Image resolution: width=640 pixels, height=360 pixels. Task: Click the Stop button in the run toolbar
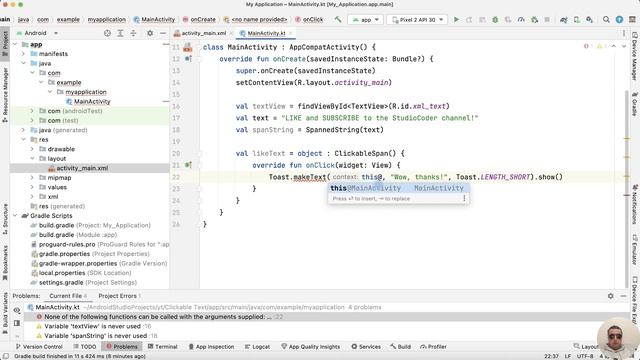tap(547, 20)
